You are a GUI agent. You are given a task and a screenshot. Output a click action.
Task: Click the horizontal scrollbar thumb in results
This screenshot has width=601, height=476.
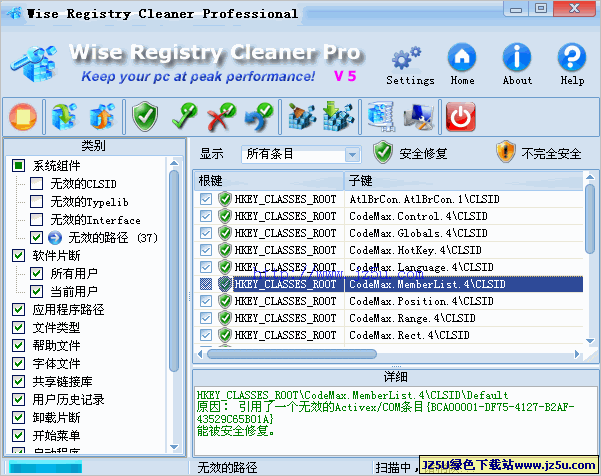coord(292,355)
